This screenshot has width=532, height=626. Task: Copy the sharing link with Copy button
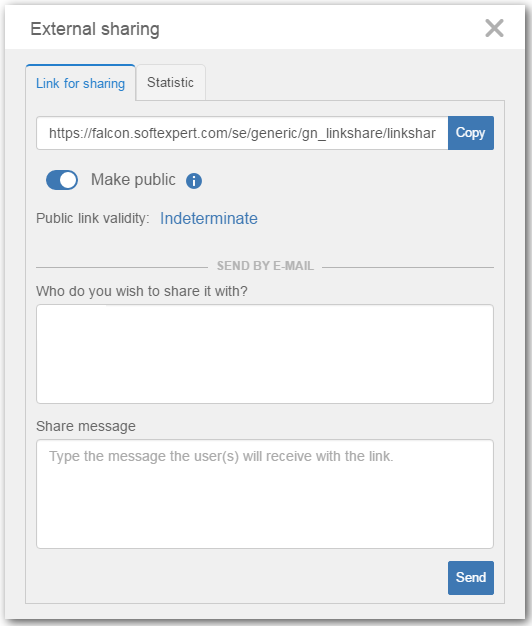471,133
